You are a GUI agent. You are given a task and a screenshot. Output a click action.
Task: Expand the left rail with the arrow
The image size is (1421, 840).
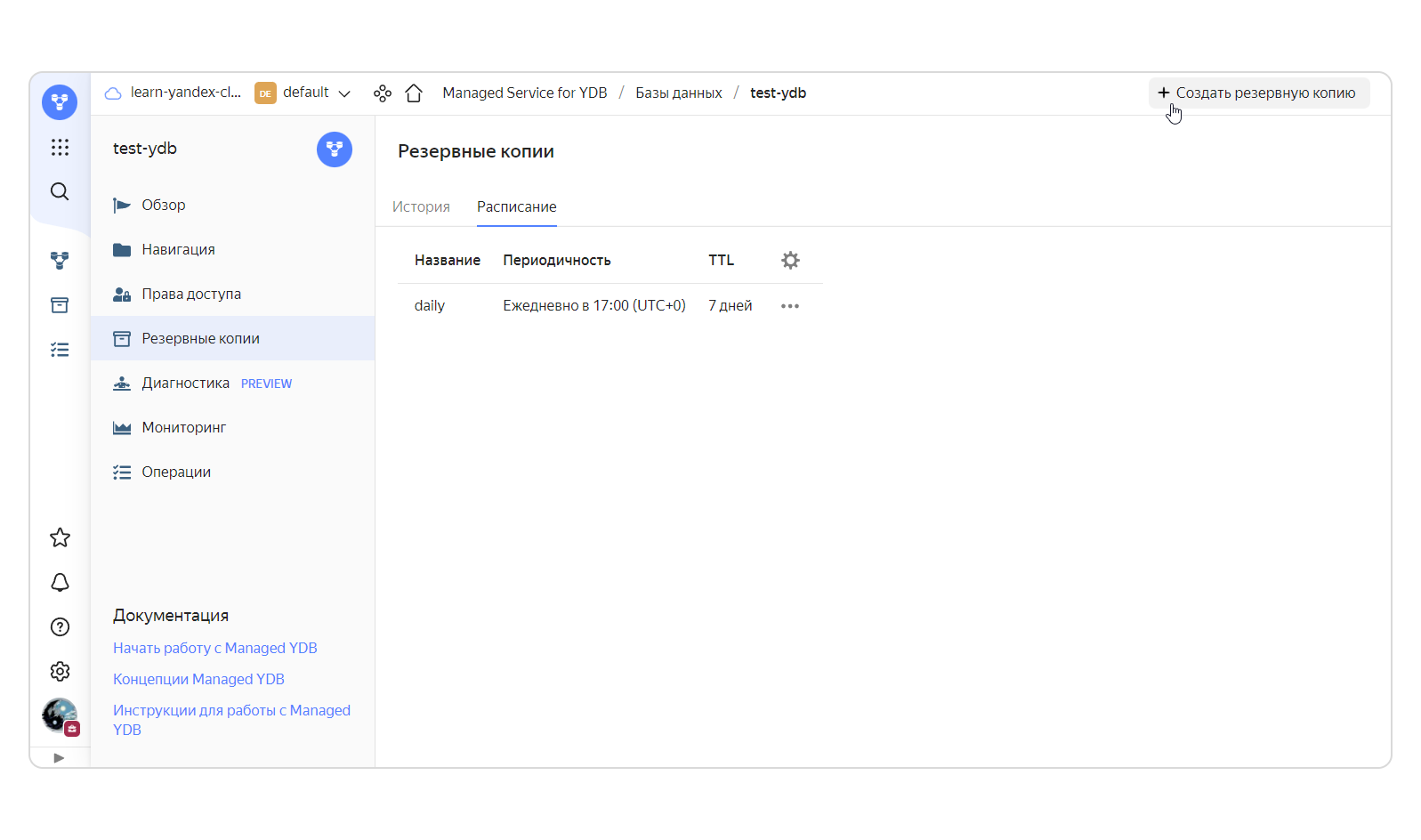[59, 758]
